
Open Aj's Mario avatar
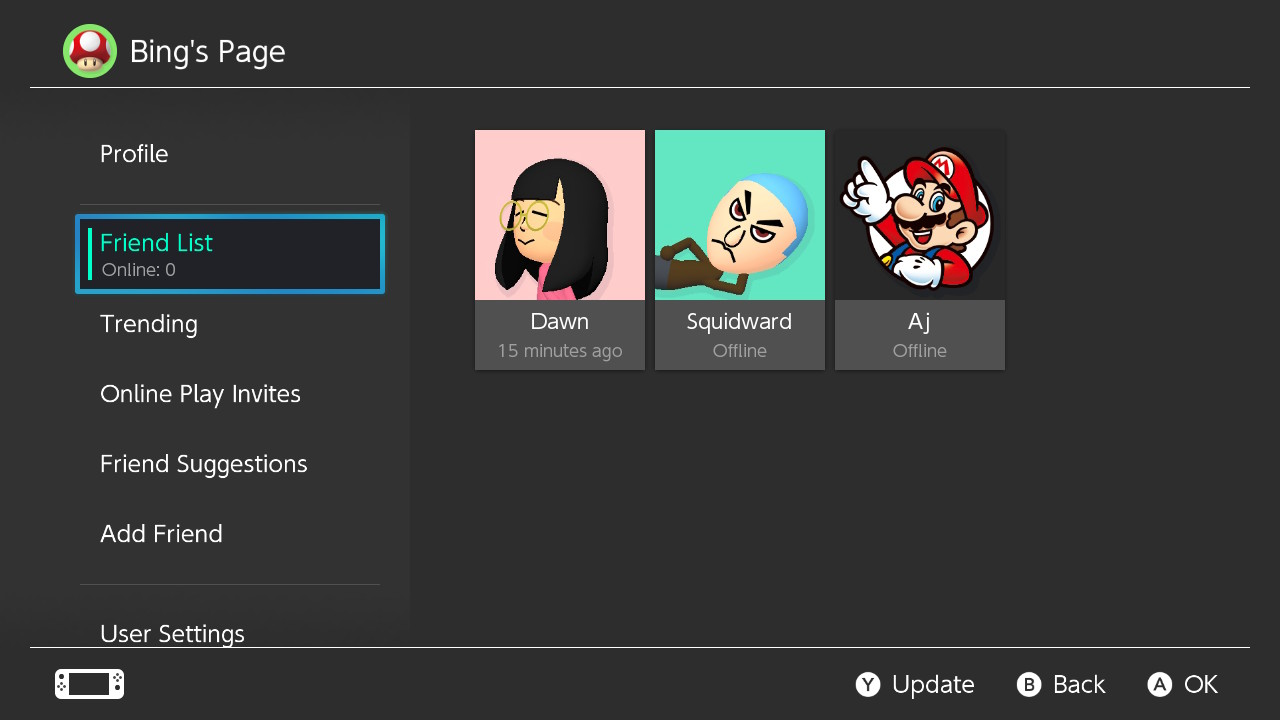pos(920,215)
